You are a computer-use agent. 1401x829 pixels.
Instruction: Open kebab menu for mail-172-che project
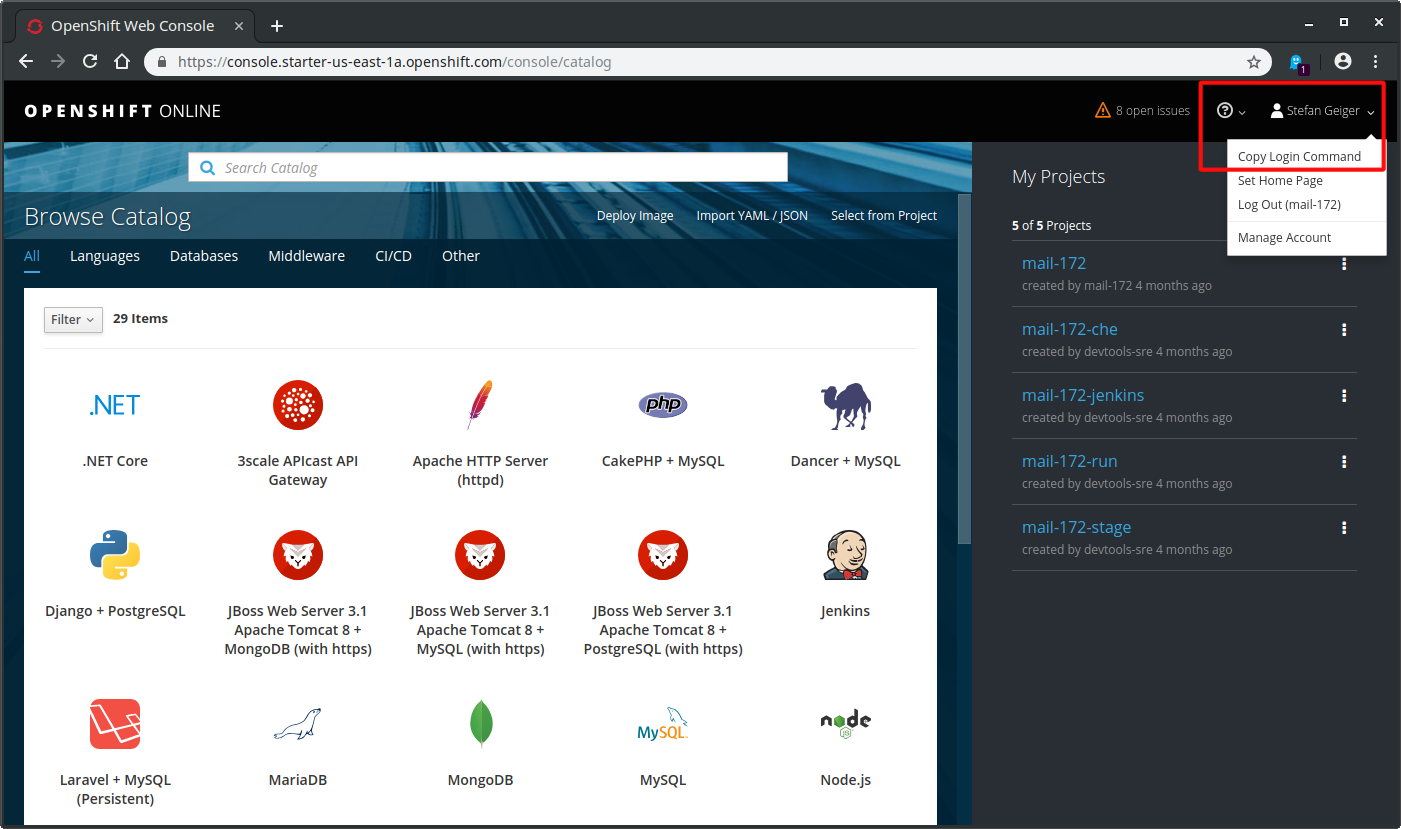[x=1344, y=330]
